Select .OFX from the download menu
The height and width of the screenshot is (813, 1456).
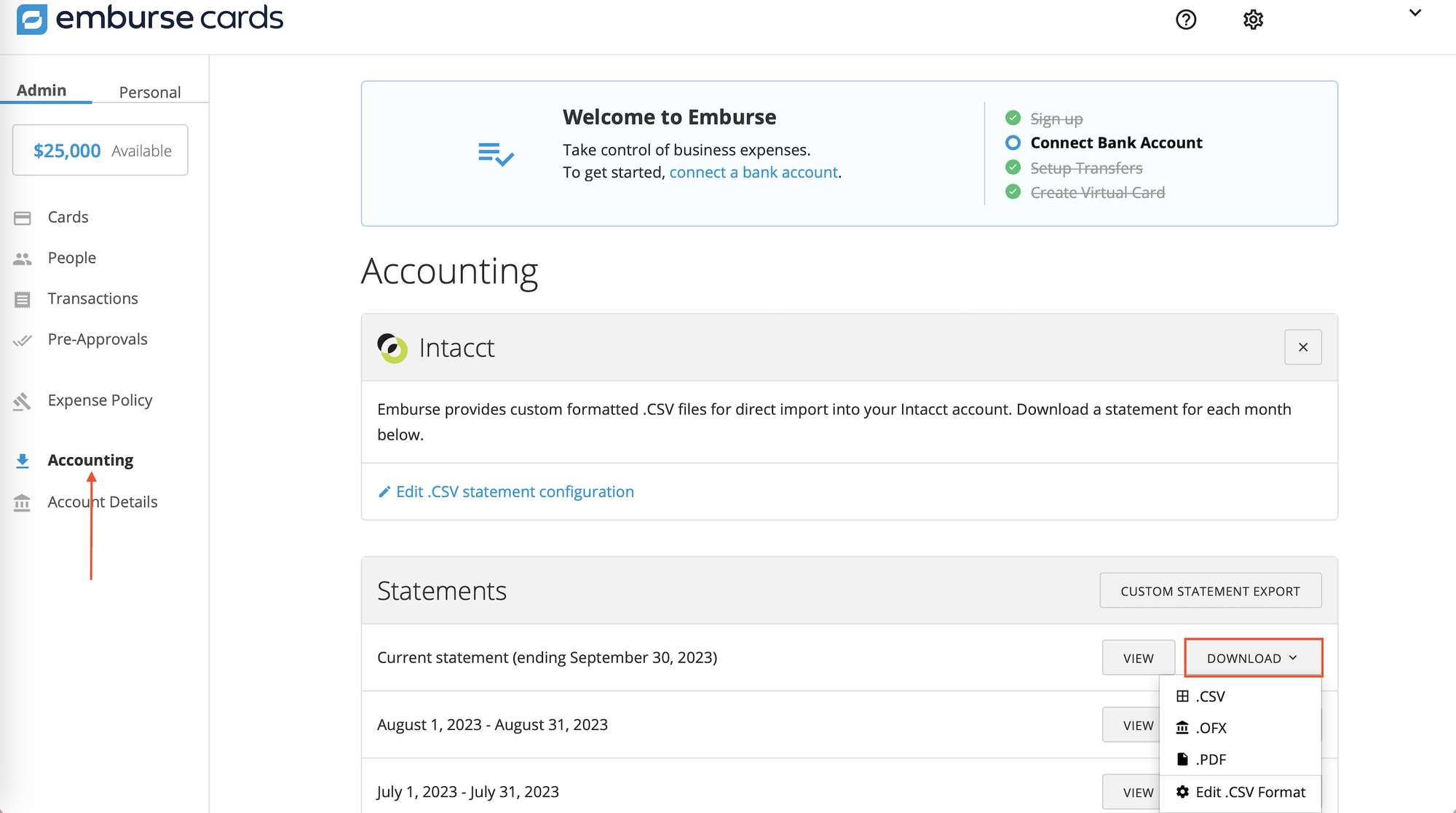pos(1211,727)
